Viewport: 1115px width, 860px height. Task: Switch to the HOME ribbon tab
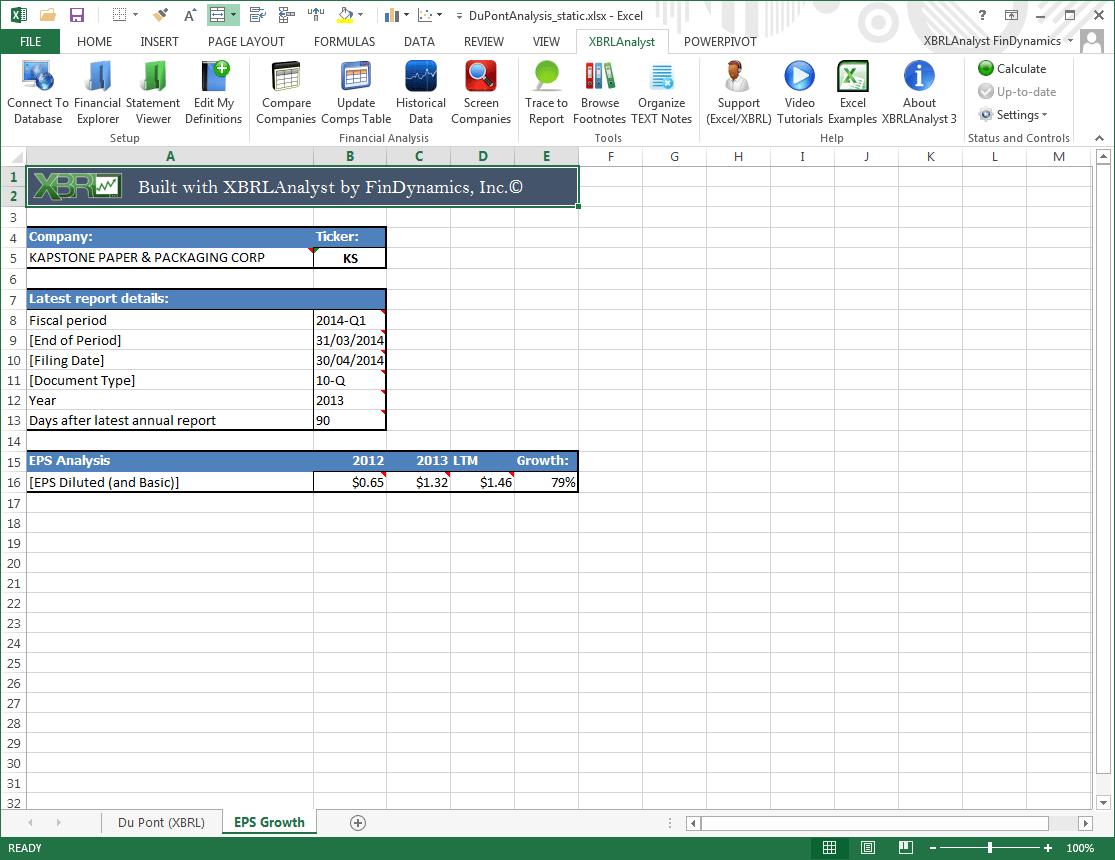click(94, 41)
